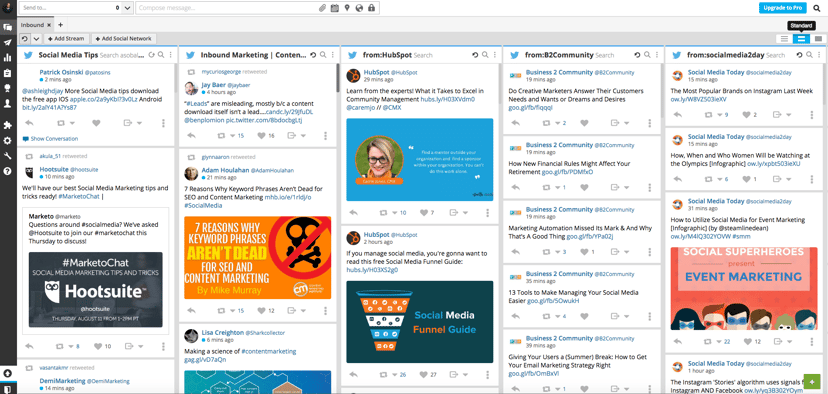
Task: Open the Publisher paper-plane icon in sidebar
Action: (x=7, y=42)
